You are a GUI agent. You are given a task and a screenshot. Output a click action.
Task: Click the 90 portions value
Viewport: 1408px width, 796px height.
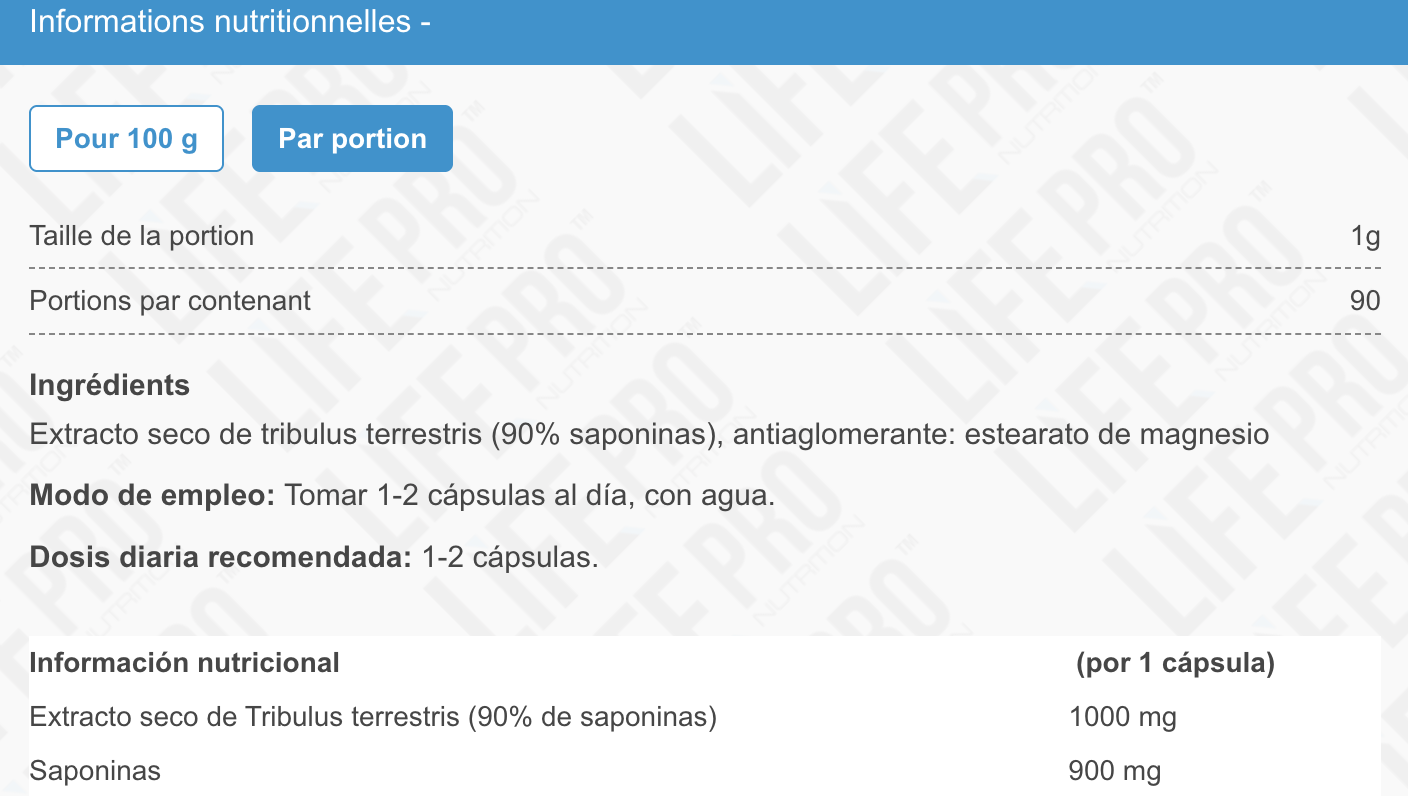point(1365,300)
